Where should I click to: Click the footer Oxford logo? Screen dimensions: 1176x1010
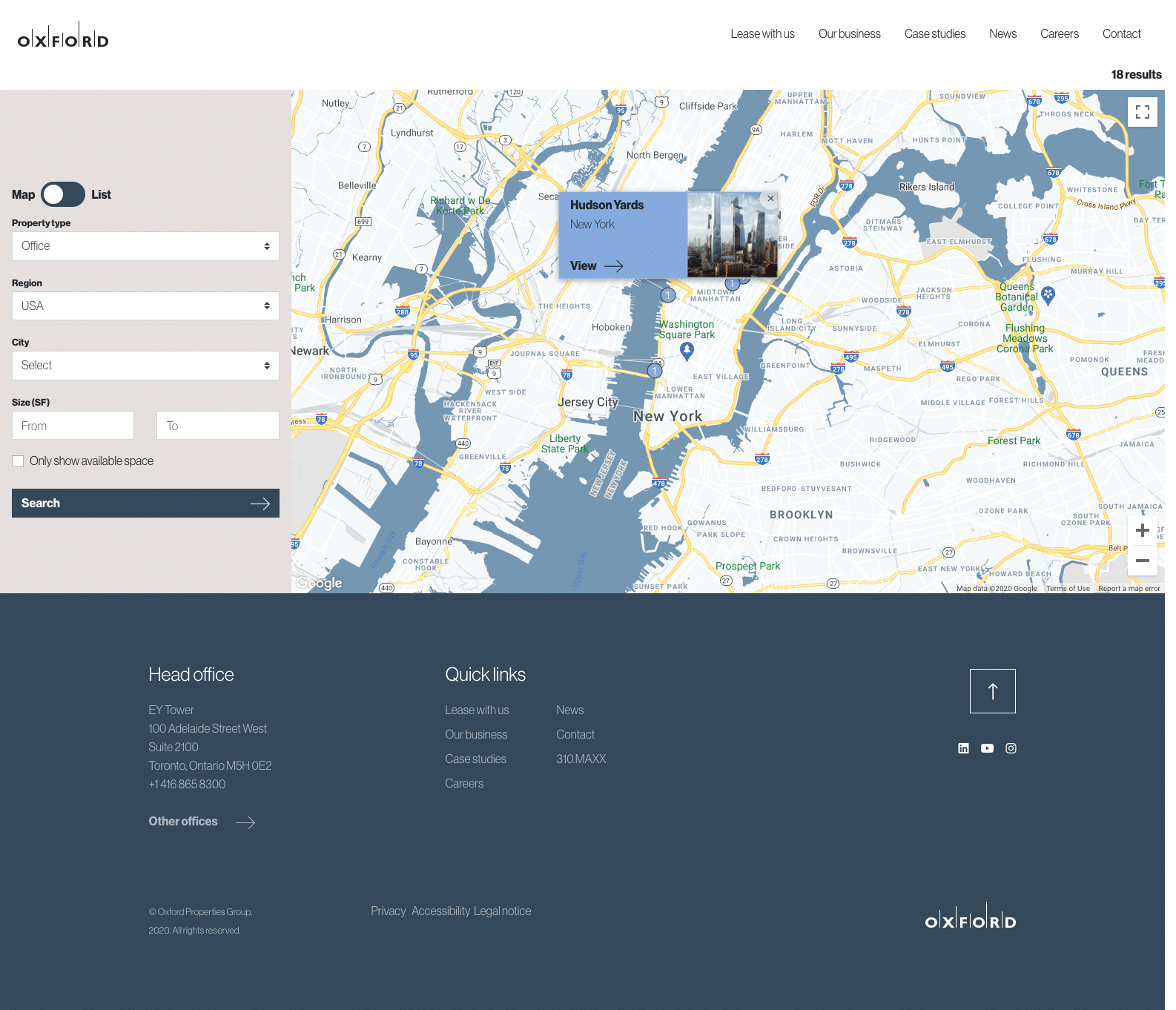pos(970,917)
